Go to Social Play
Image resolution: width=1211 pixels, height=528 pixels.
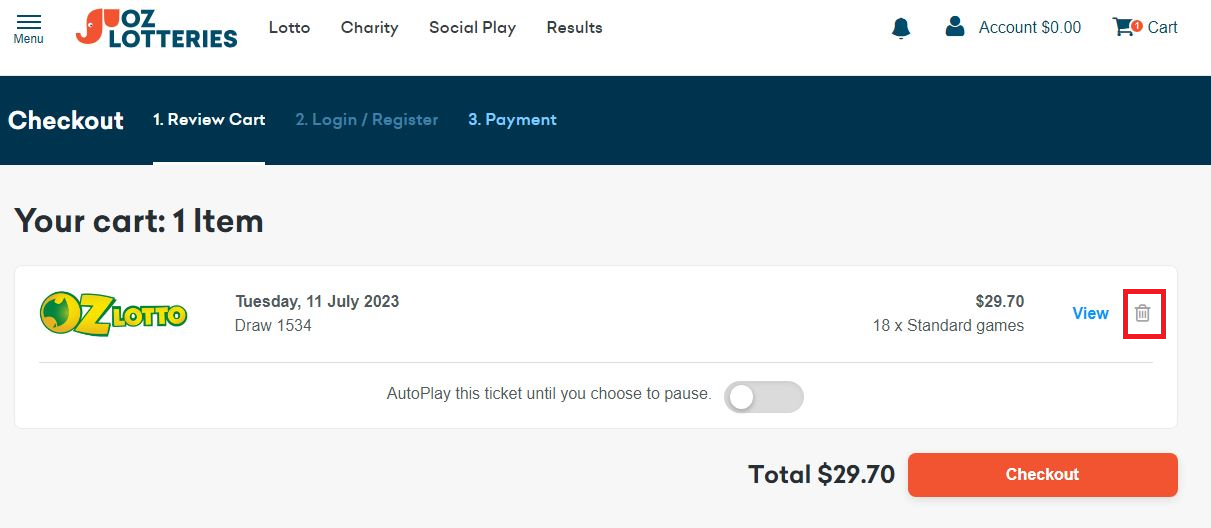(x=472, y=28)
